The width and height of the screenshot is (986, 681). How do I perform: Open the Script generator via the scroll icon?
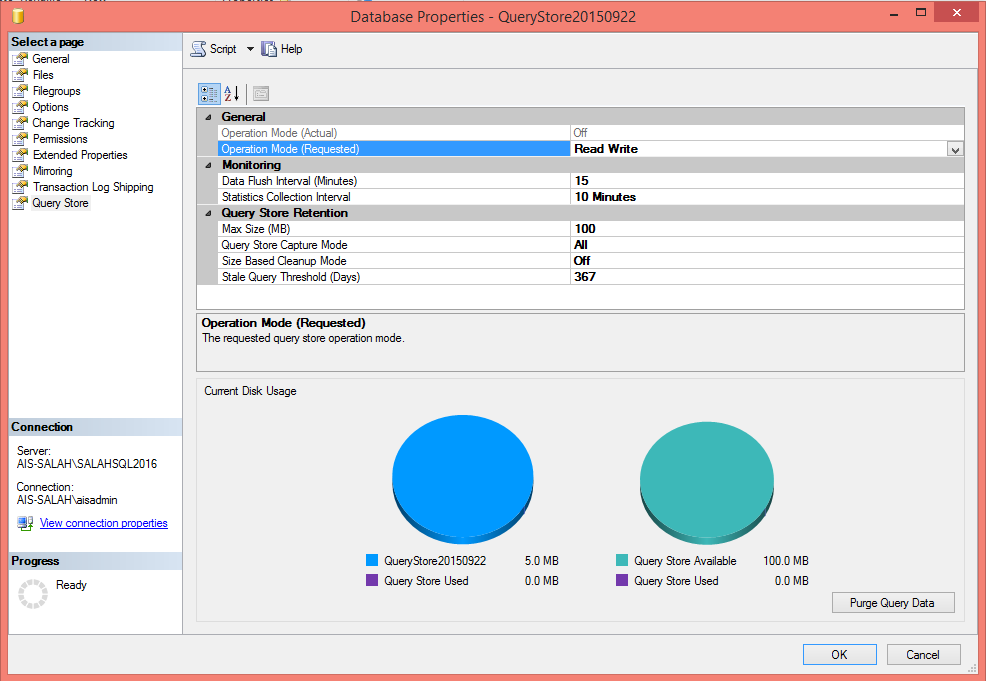point(198,48)
